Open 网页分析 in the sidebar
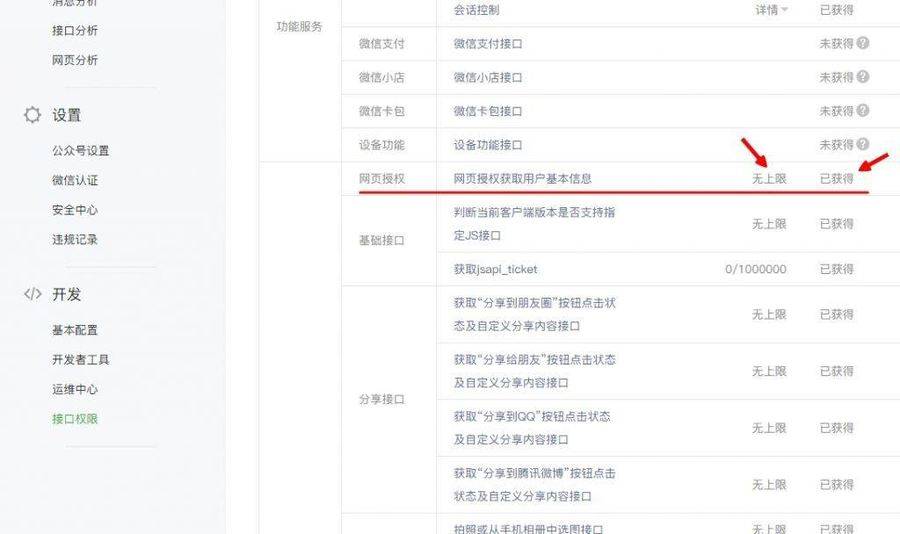This screenshot has height=534, width=900. (75, 60)
